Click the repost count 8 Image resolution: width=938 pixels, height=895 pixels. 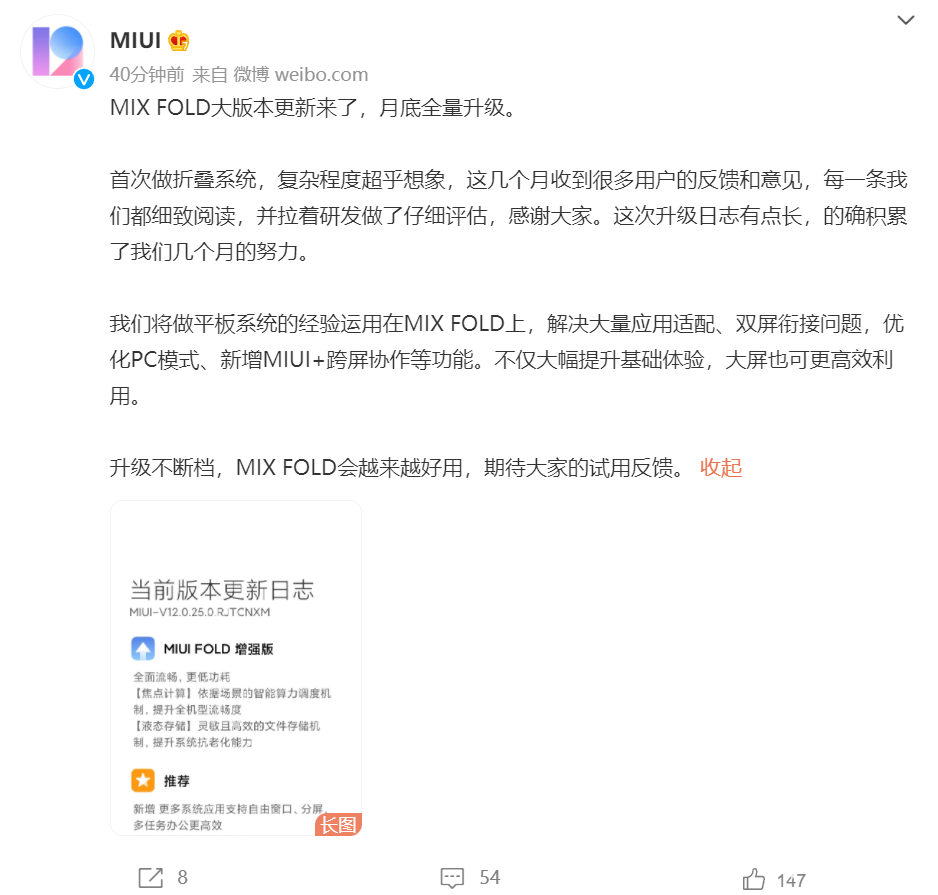(x=182, y=878)
